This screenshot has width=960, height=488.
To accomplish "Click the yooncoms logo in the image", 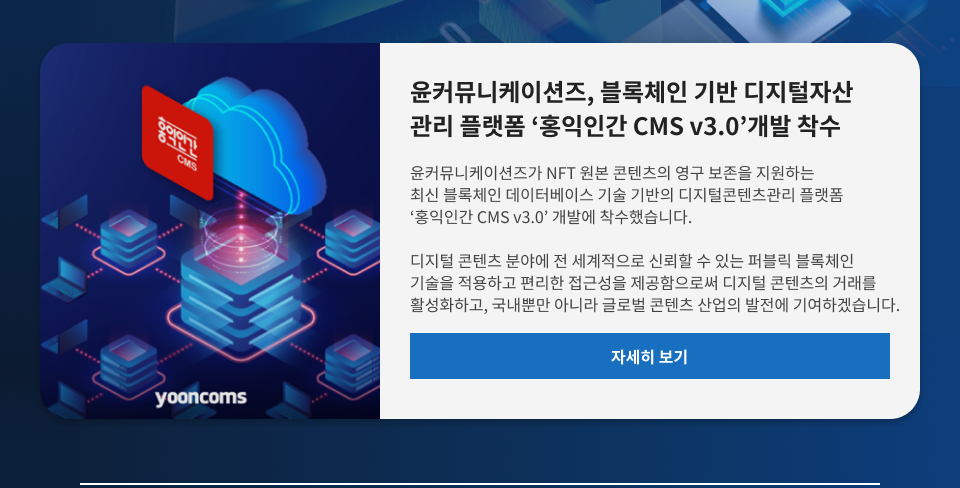I will pos(201,398).
